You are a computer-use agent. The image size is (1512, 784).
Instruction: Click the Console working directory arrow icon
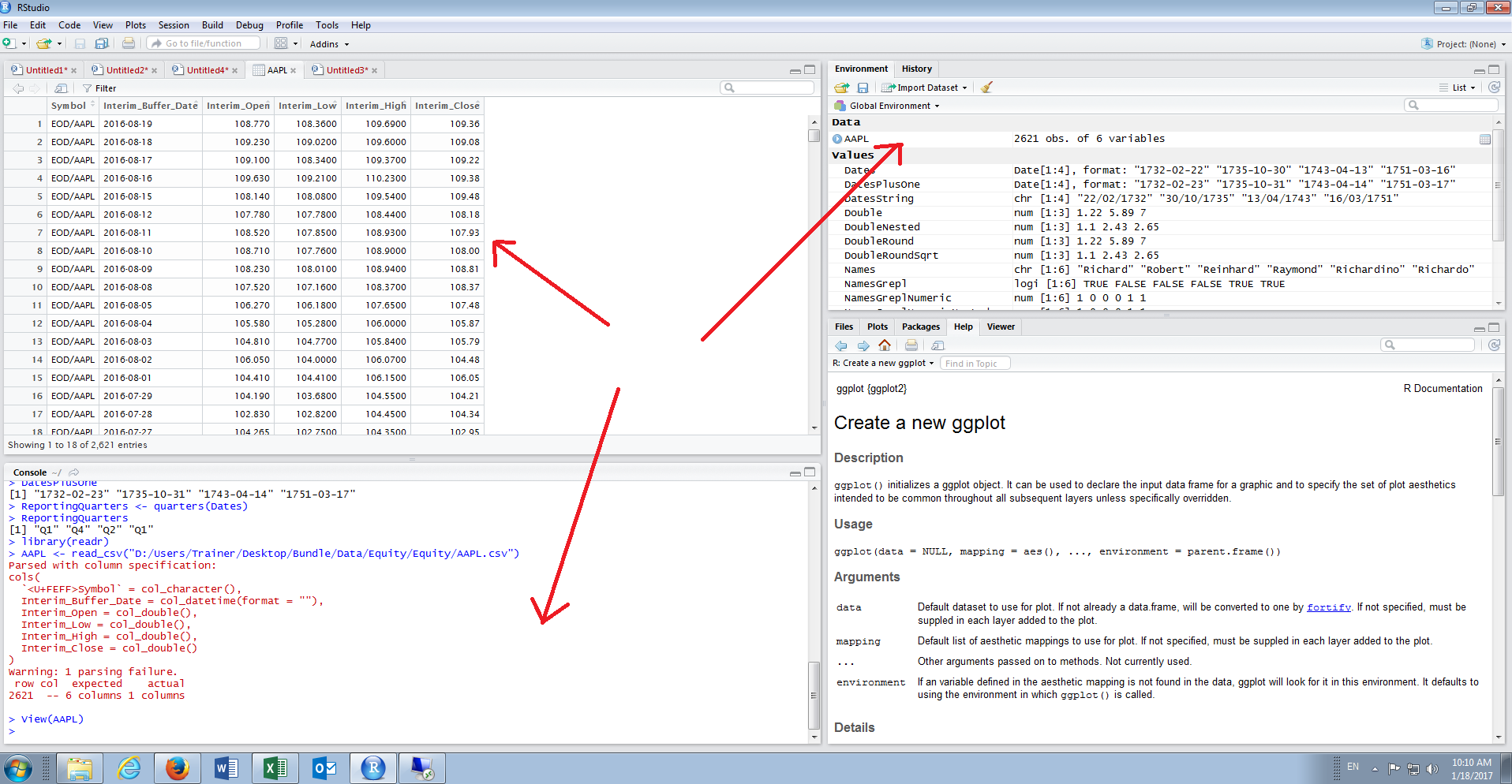(73, 472)
